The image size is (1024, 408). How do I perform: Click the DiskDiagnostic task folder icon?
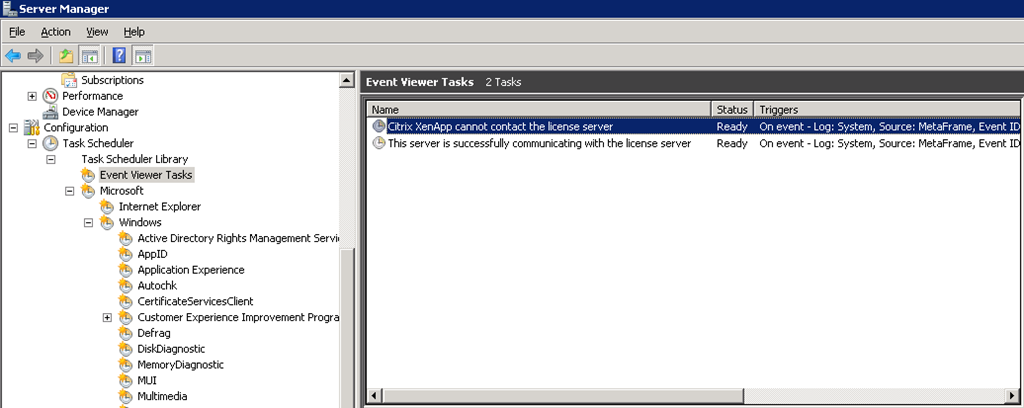(x=125, y=349)
